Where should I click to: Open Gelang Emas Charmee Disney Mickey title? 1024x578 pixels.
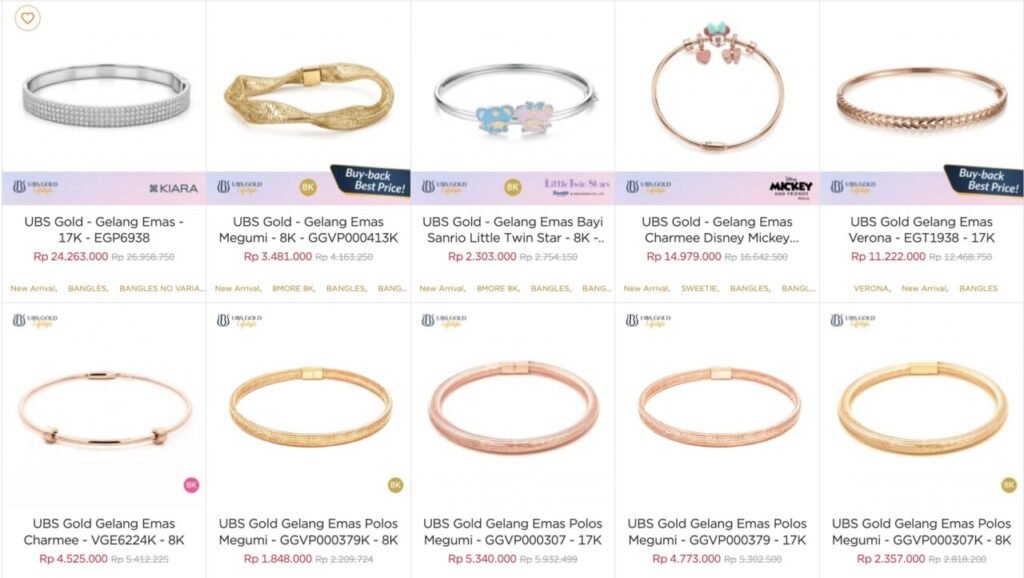tap(716, 230)
